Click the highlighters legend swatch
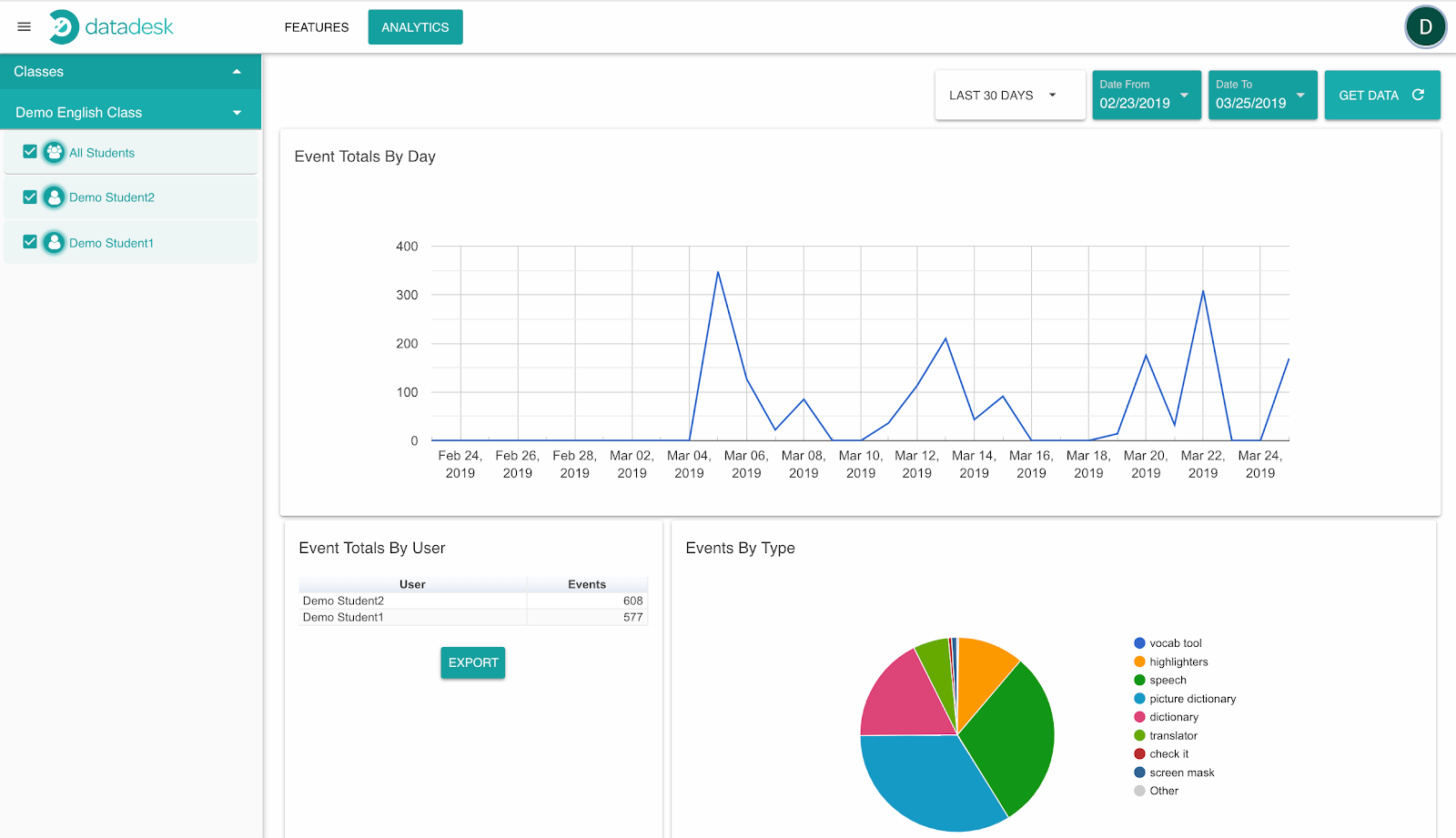 click(x=1139, y=661)
